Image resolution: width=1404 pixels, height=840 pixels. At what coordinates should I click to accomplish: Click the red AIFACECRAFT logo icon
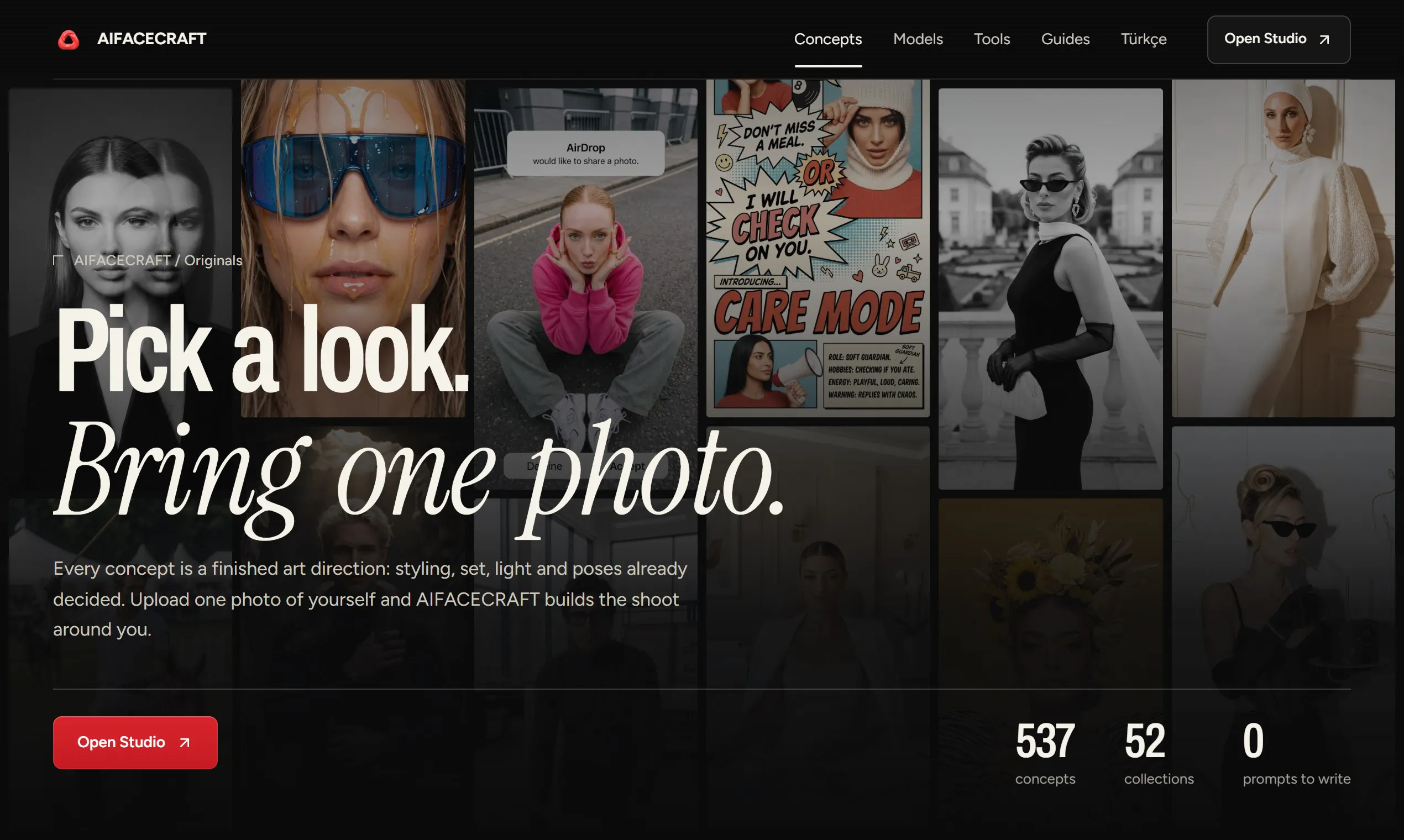[x=69, y=40]
